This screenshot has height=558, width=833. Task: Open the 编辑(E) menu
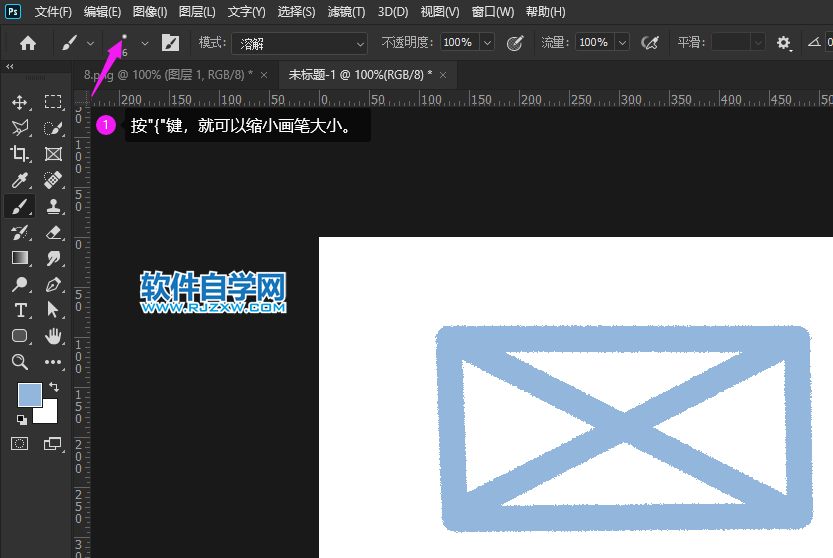pos(102,12)
